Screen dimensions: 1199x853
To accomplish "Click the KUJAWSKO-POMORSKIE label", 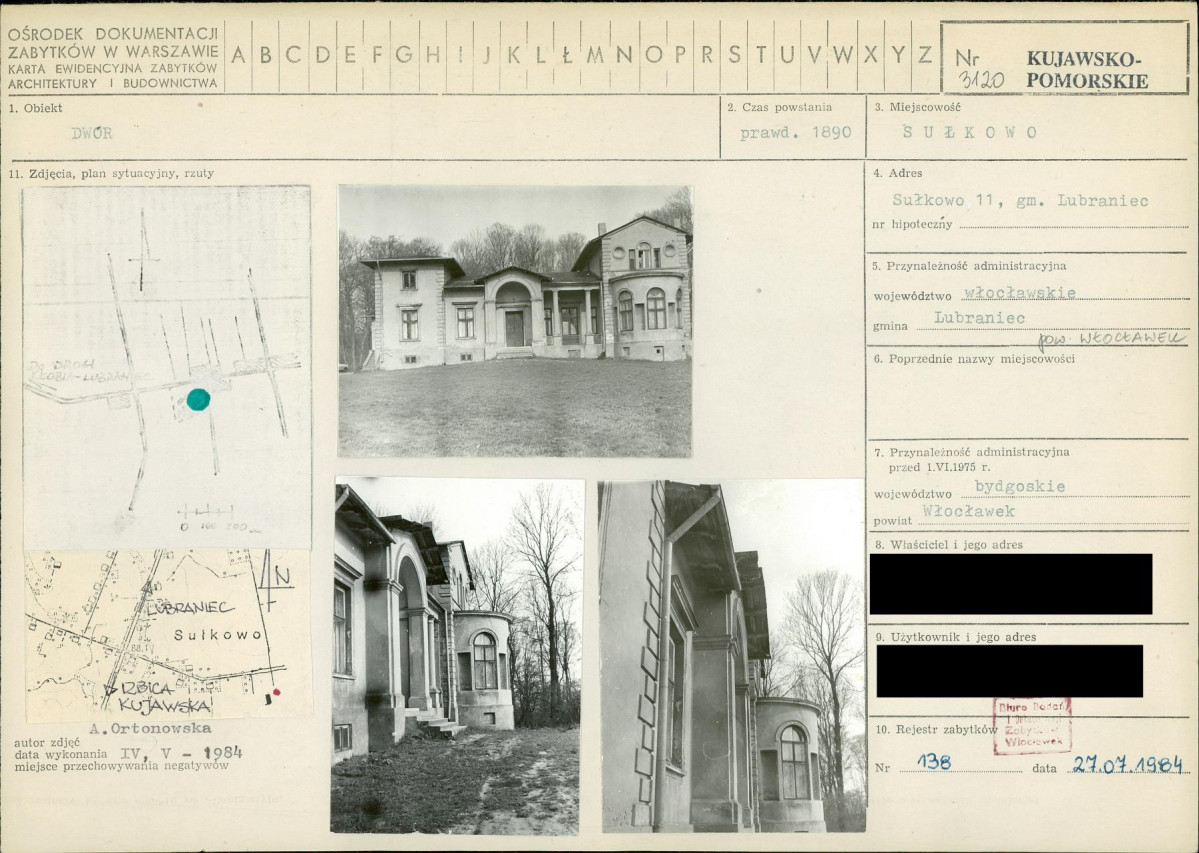I will tap(1087, 70).
